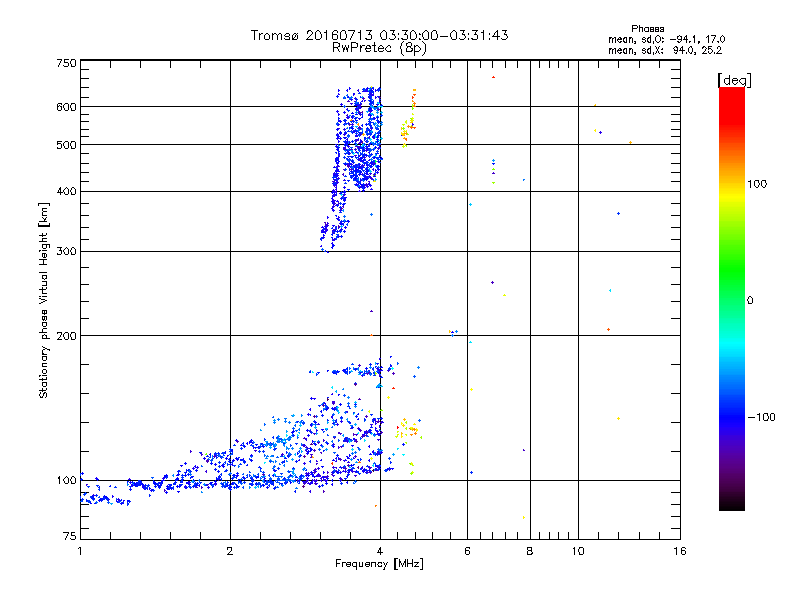The width and height of the screenshot is (800, 600).
Task: Click the y-axis '750' tick label
Action: pyautogui.click(x=67, y=63)
